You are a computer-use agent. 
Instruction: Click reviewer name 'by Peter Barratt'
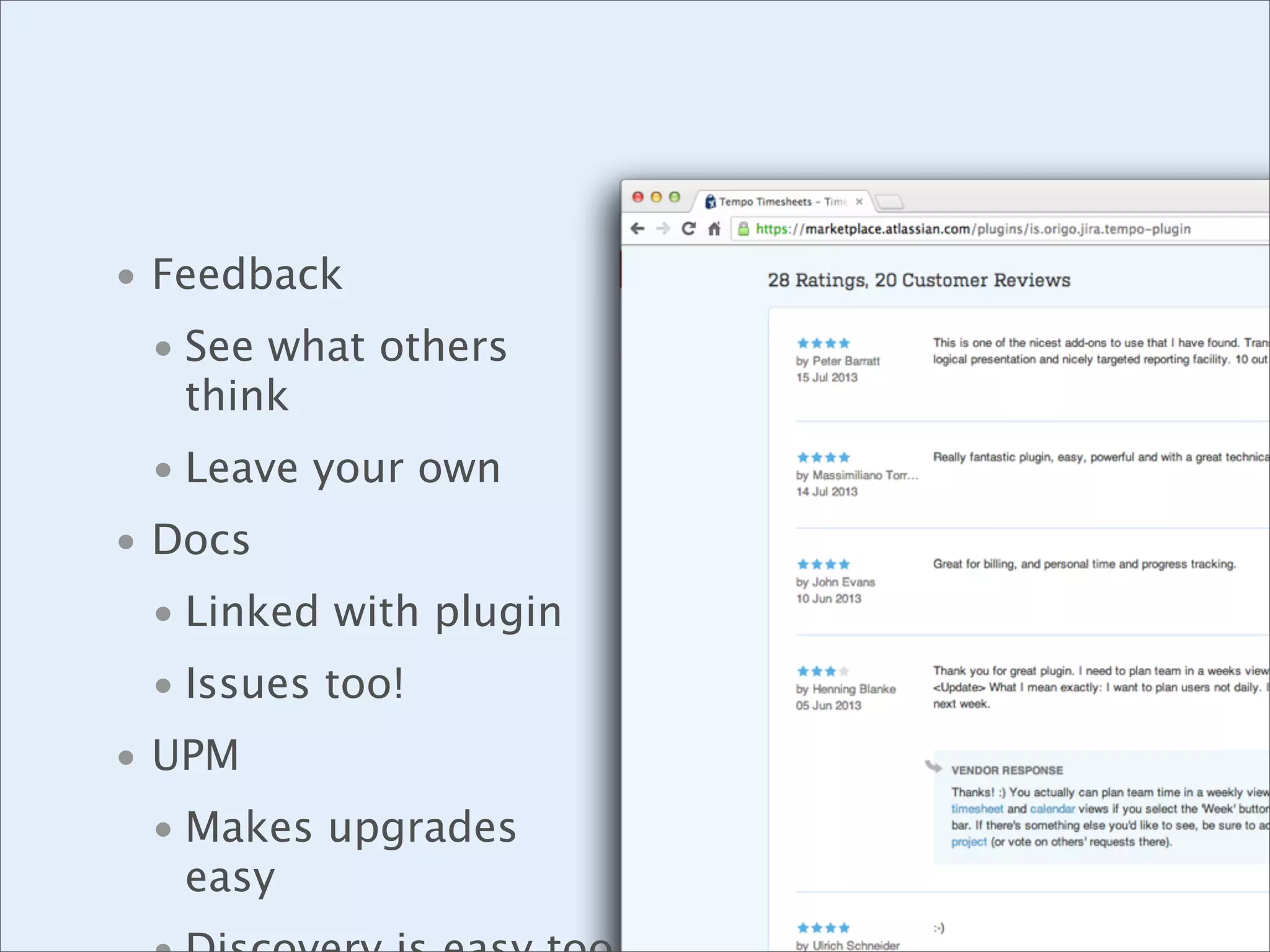pyautogui.click(x=838, y=361)
